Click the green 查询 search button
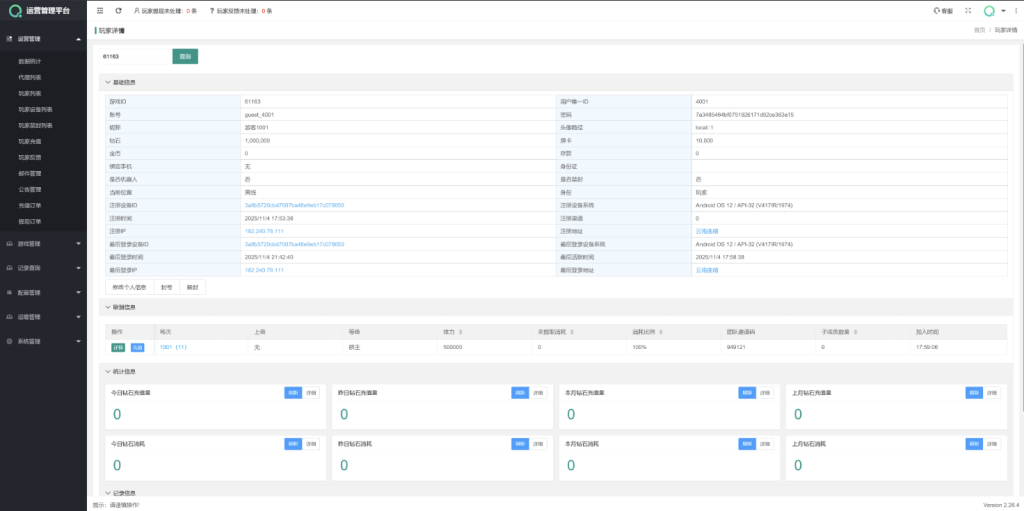 coord(185,57)
